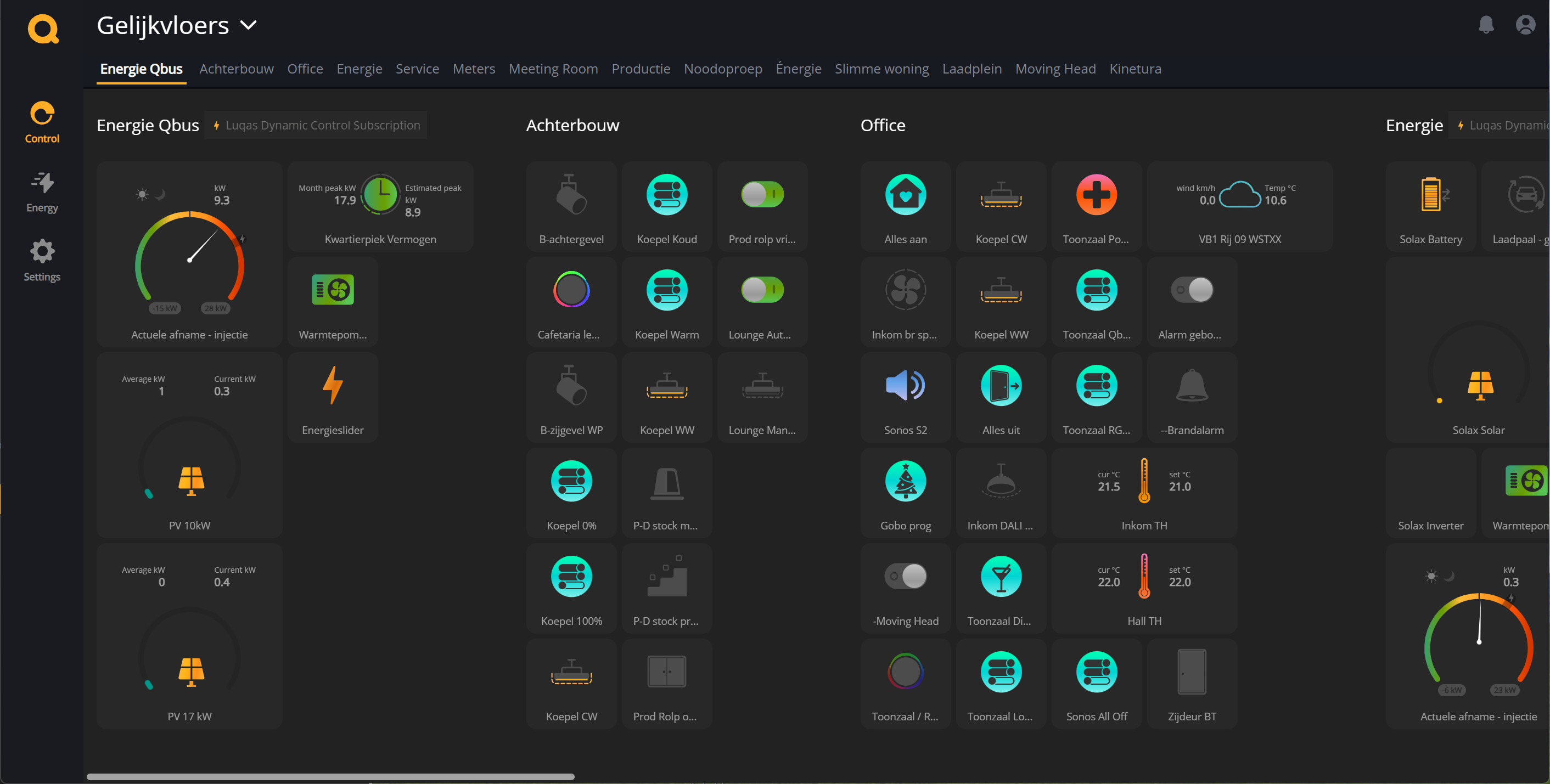Toggle the -Moving Head switch

pyautogui.click(x=906, y=576)
